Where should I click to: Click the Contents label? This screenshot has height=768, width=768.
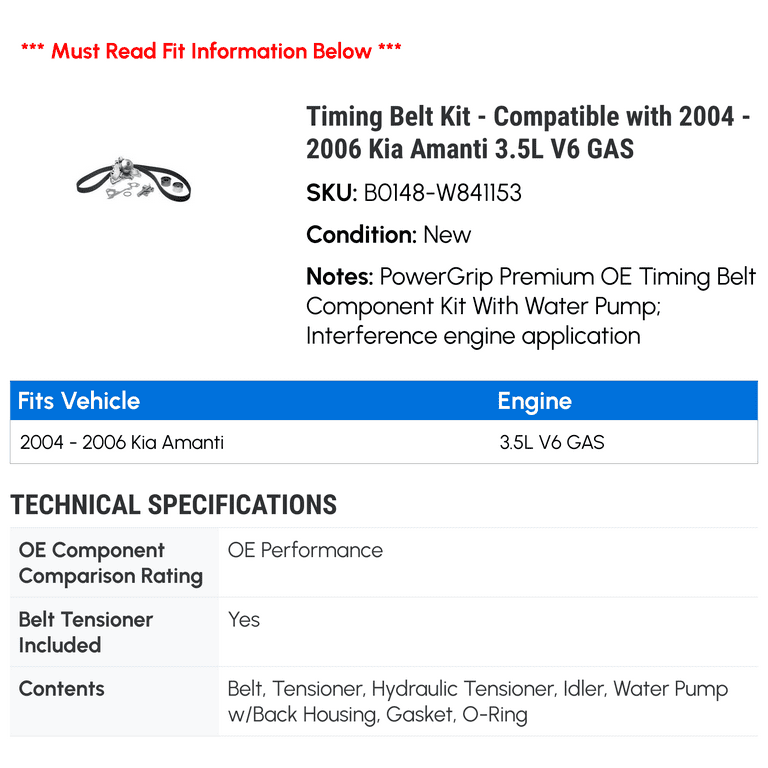click(62, 689)
